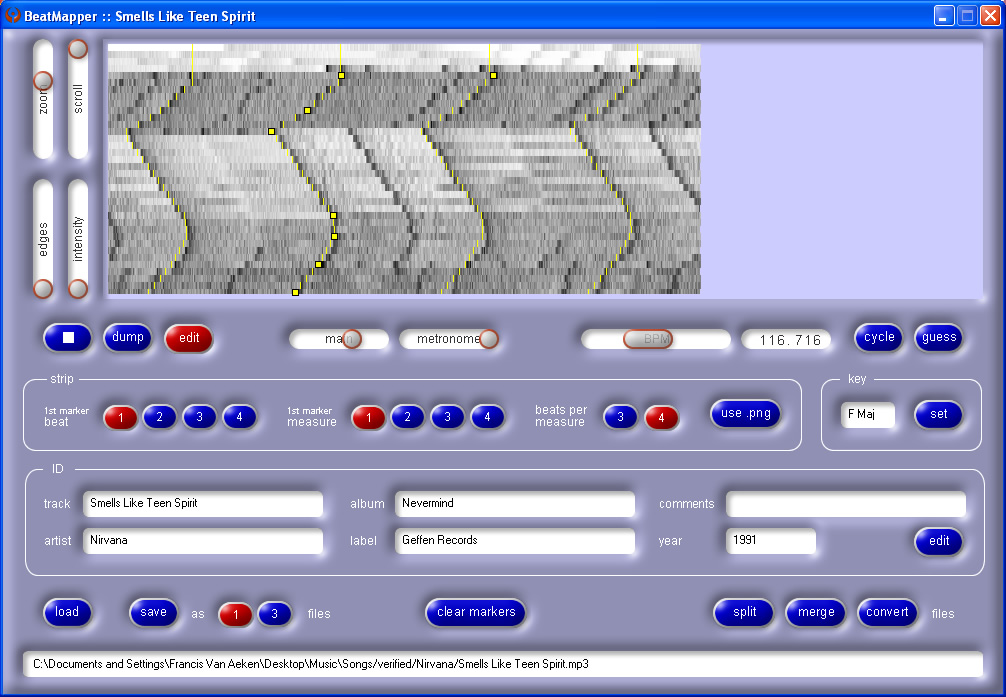
Task: Click the use .png button
Action: click(745, 413)
